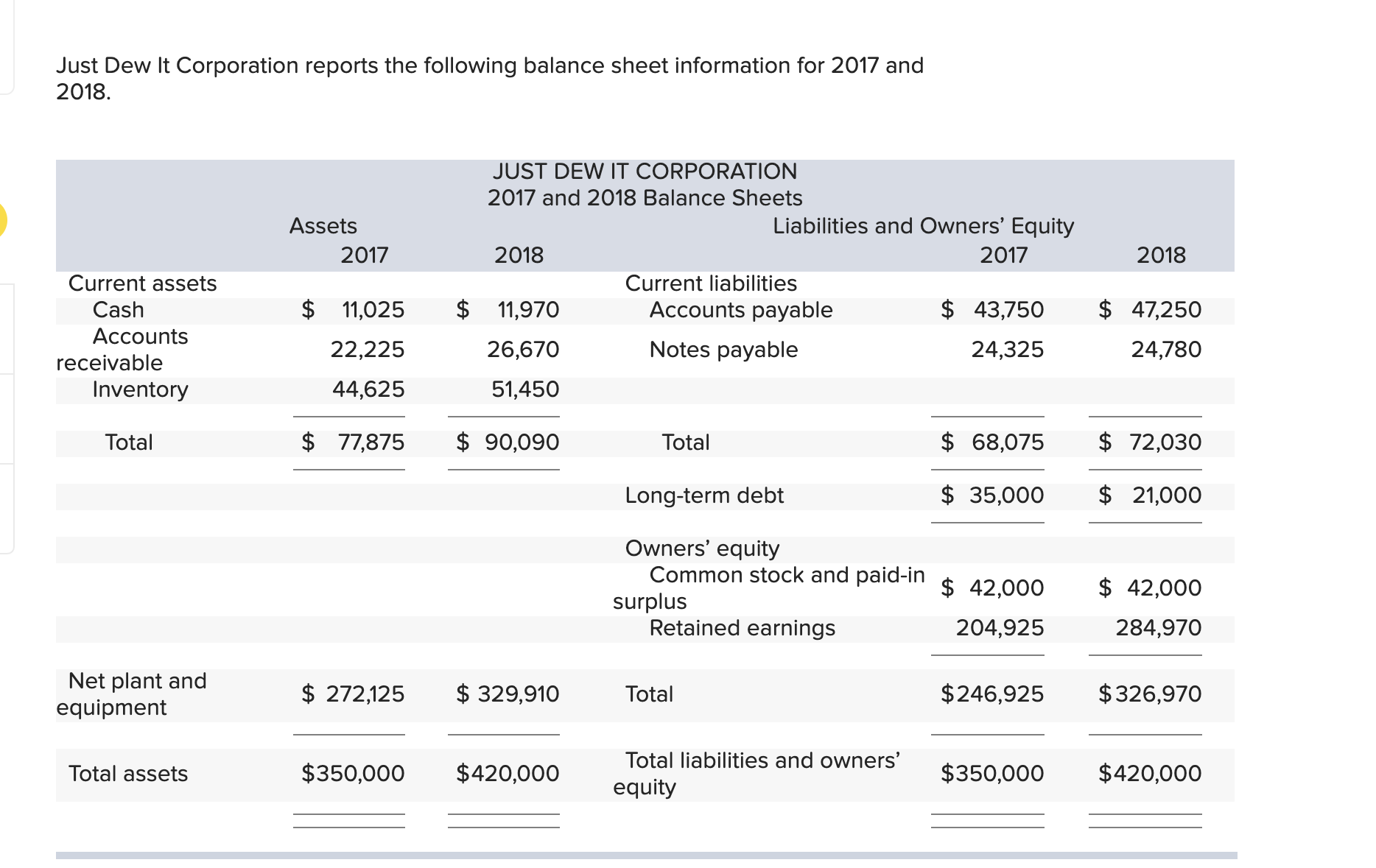Click the 2018 current assets total $90,090
The height and width of the screenshot is (868, 1376).
[521, 442]
